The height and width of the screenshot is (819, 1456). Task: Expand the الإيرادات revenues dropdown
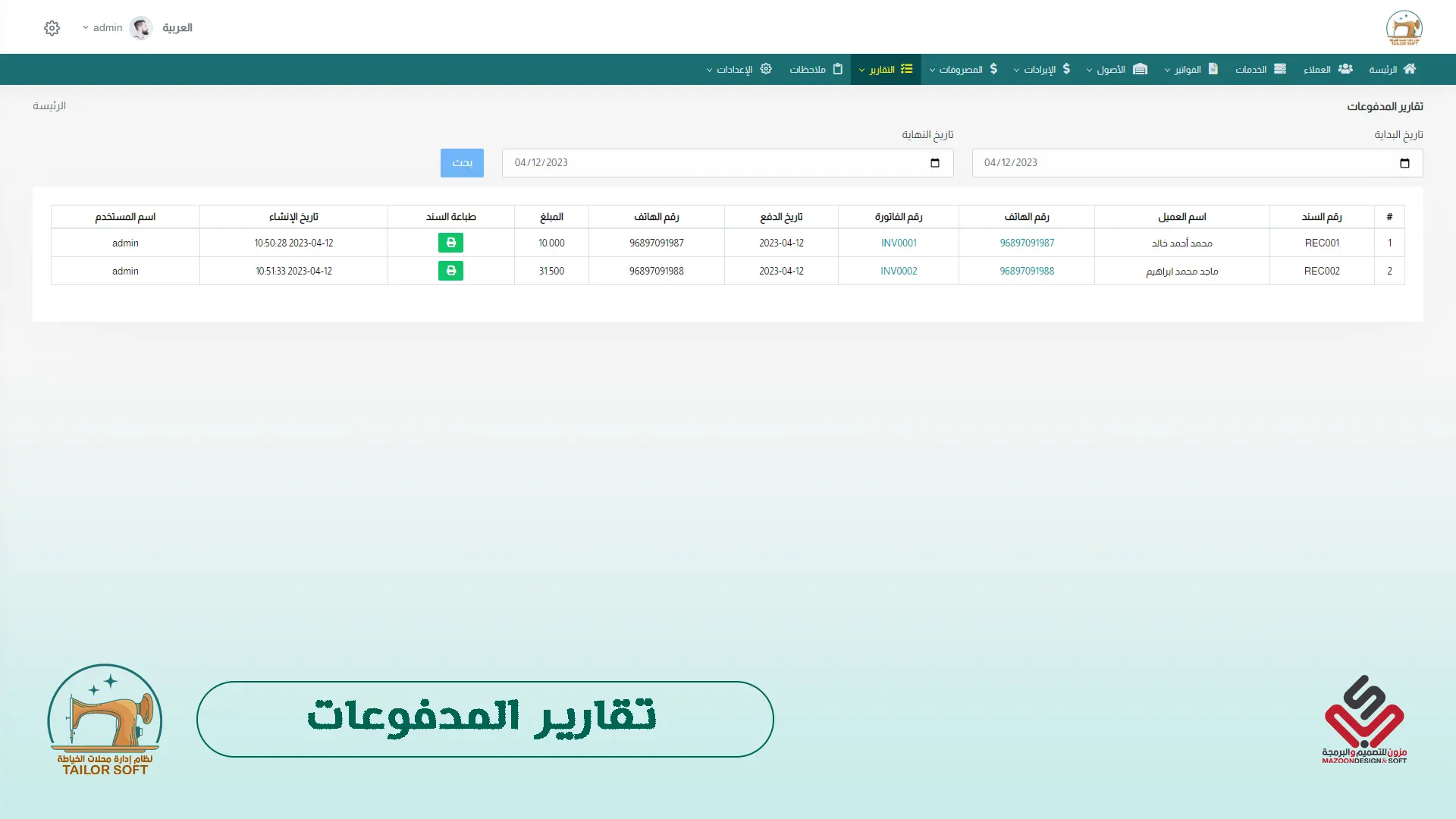coord(1043,69)
